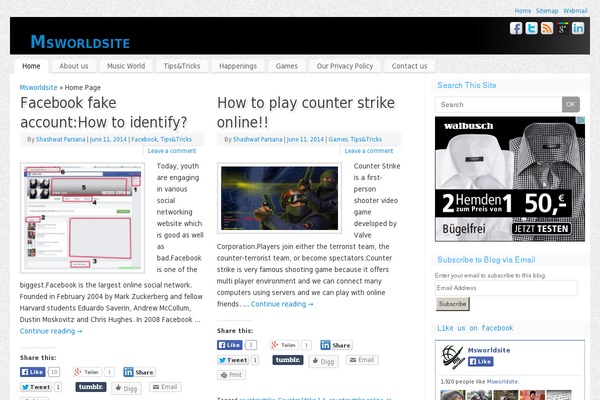Open the Counter Strike game image thumbnail
This screenshot has width=600, height=400.
click(279, 198)
